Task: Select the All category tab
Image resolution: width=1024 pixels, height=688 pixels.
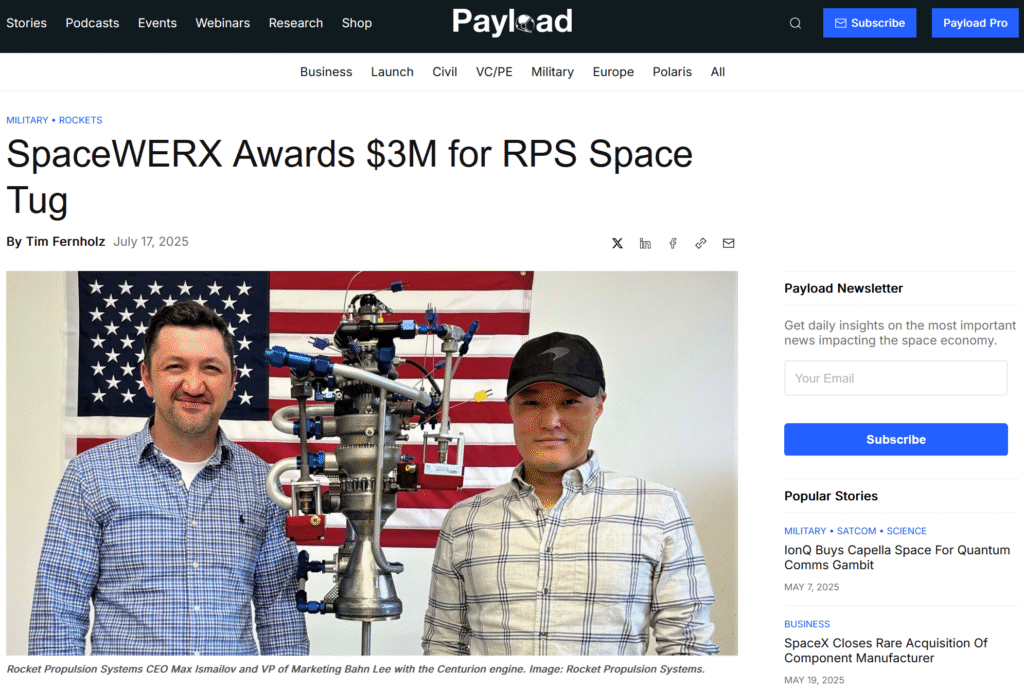Action: pos(718,72)
